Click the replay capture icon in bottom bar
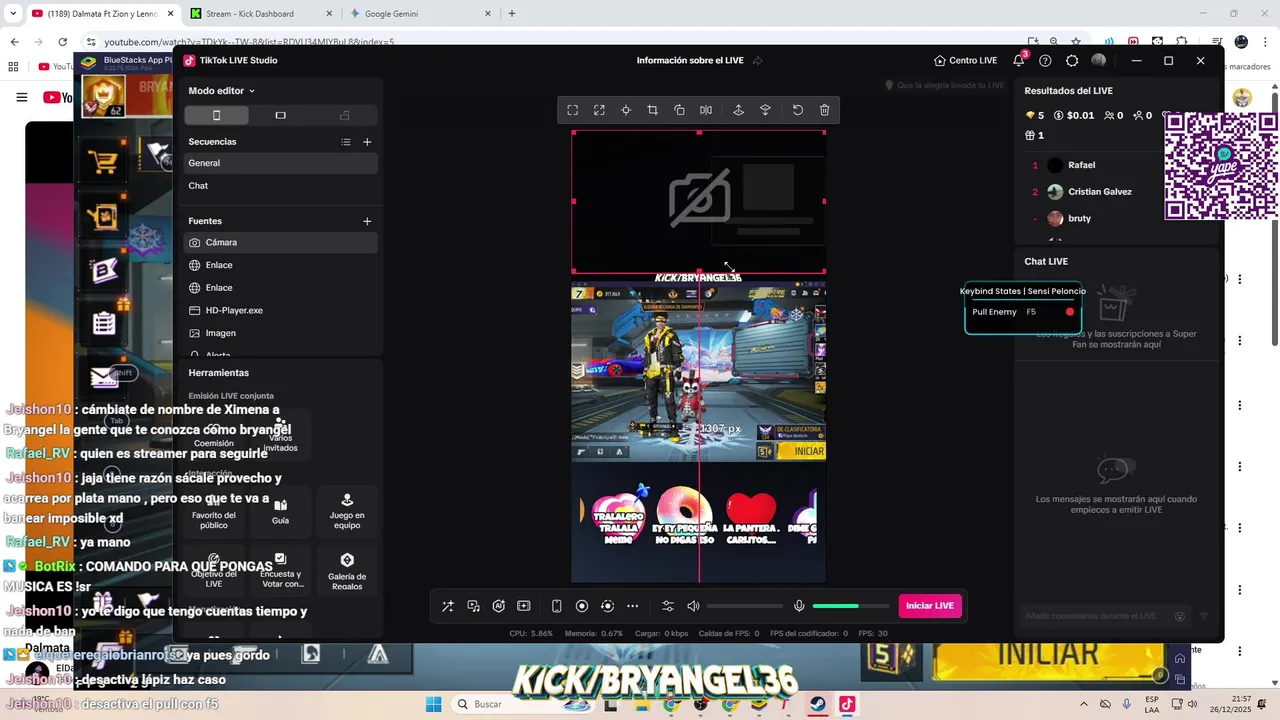The image size is (1280, 720). pos(607,606)
